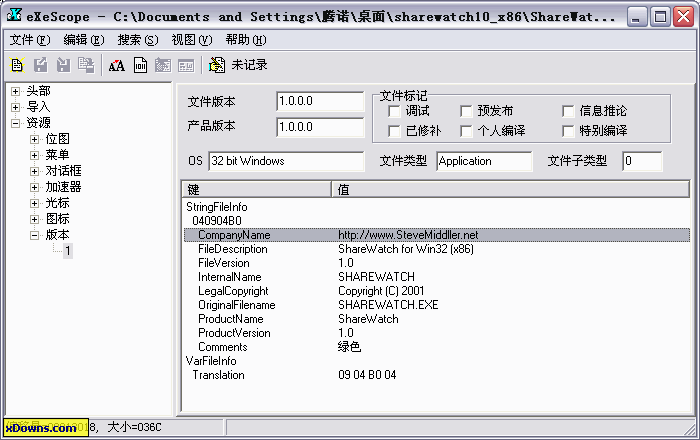Enable the 已修补 checkbox
700x440 pixels.
coord(394,131)
